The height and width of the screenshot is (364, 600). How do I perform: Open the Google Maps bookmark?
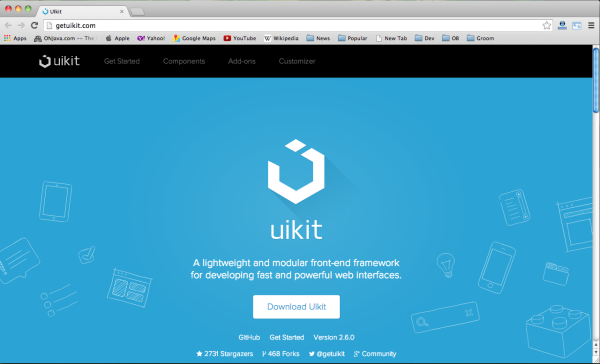click(x=194, y=38)
